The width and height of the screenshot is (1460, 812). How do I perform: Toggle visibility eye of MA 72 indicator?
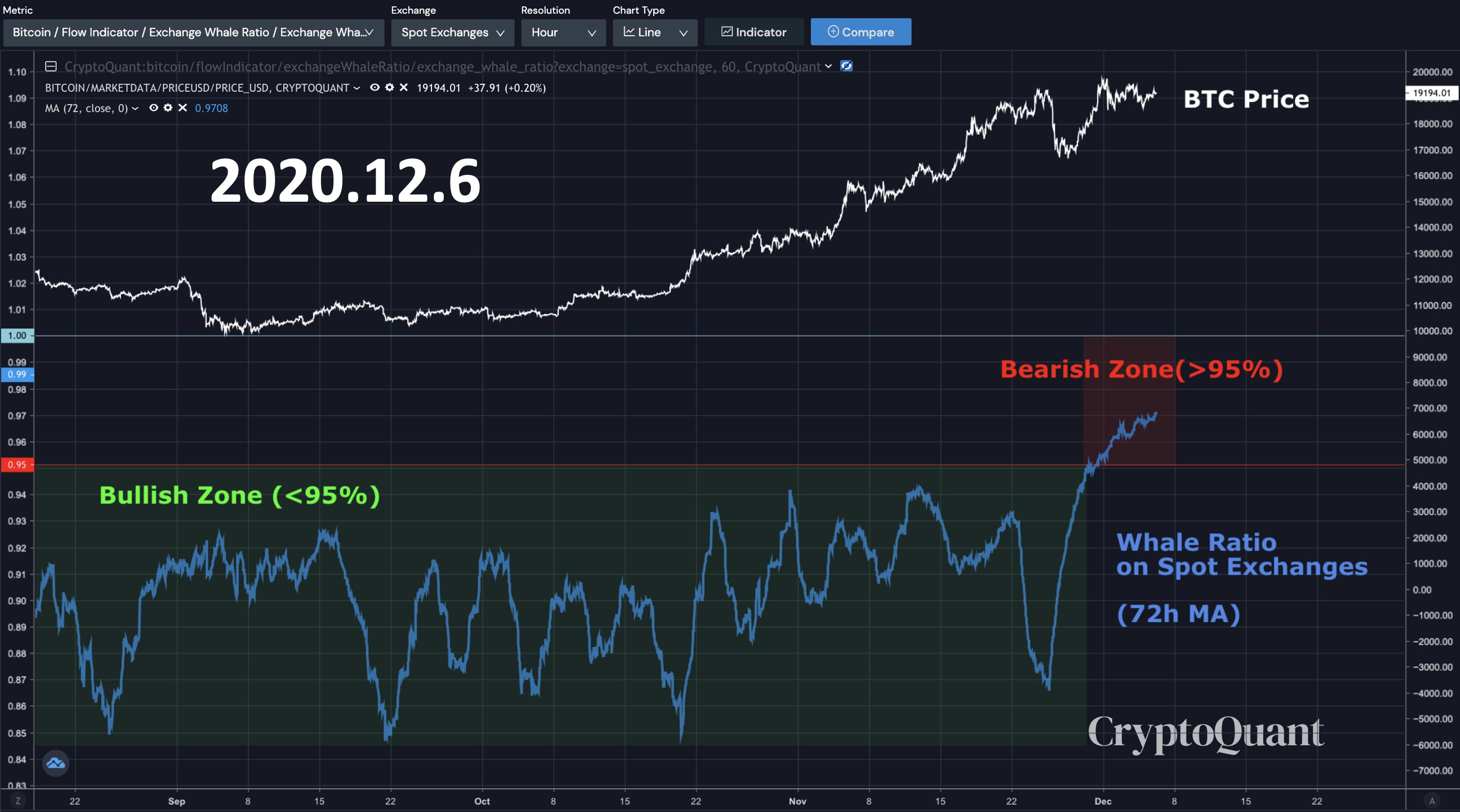[x=153, y=107]
